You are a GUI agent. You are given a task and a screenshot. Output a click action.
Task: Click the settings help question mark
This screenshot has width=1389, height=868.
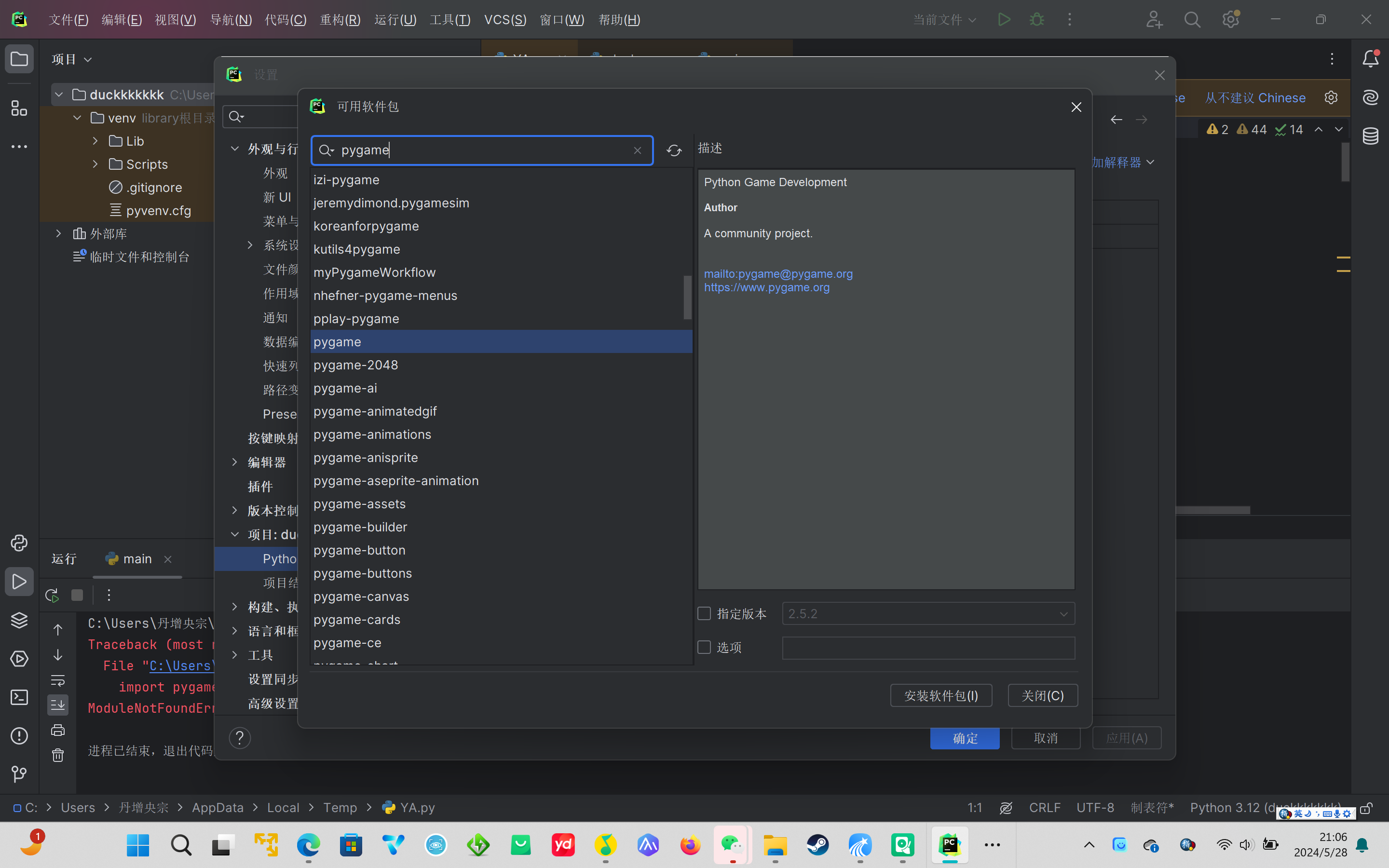click(239, 738)
